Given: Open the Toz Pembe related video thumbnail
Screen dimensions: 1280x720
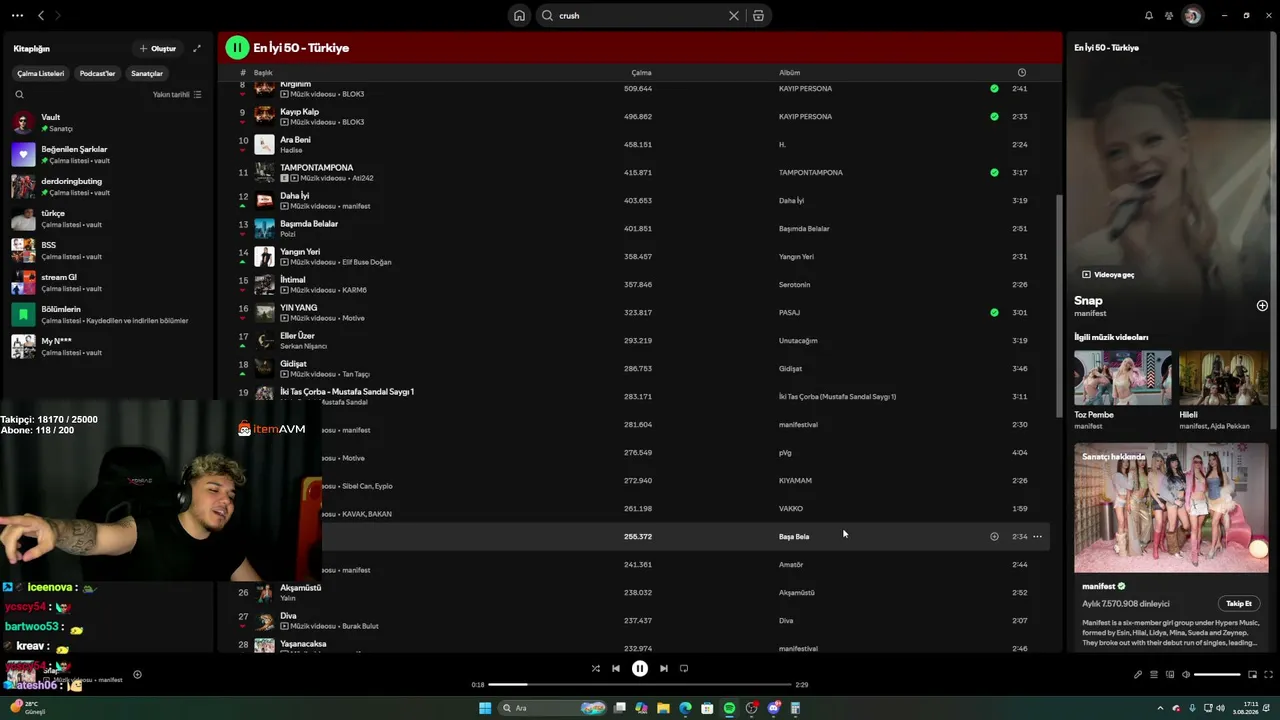Looking at the screenshot, I should [1123, 377].
